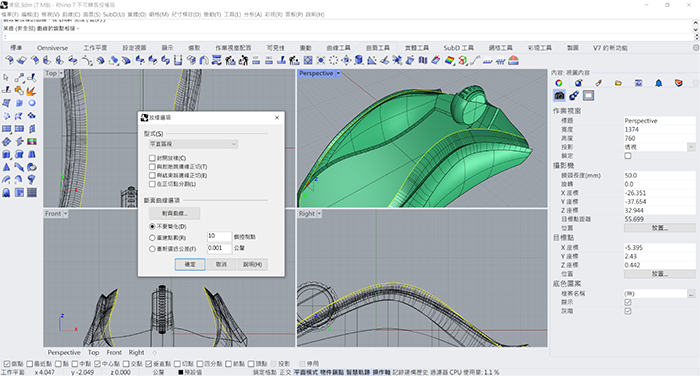Select the Right viewport tab at bottom

coord(137,352)
